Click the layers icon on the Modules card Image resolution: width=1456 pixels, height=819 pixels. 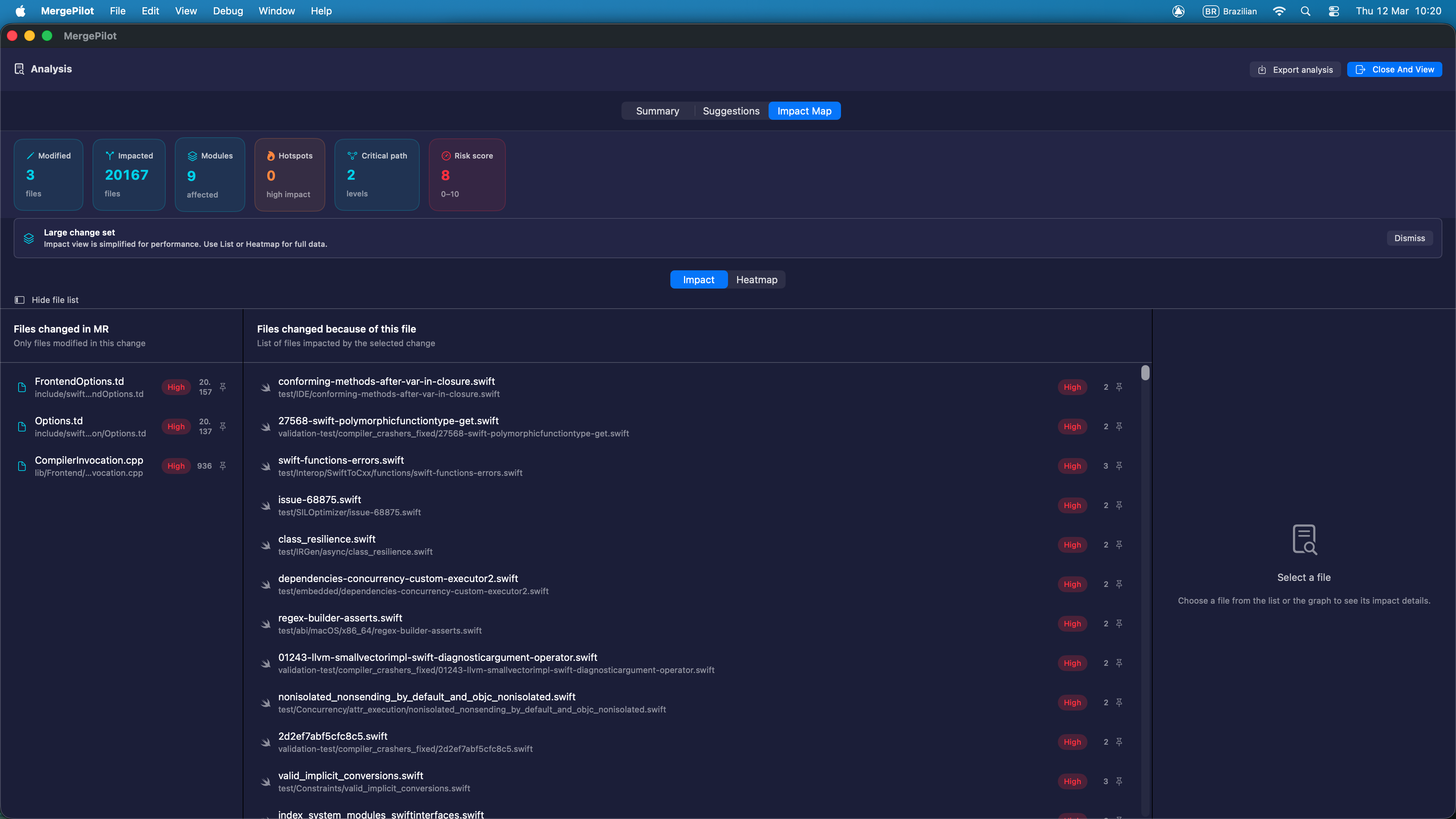point(192,156)
